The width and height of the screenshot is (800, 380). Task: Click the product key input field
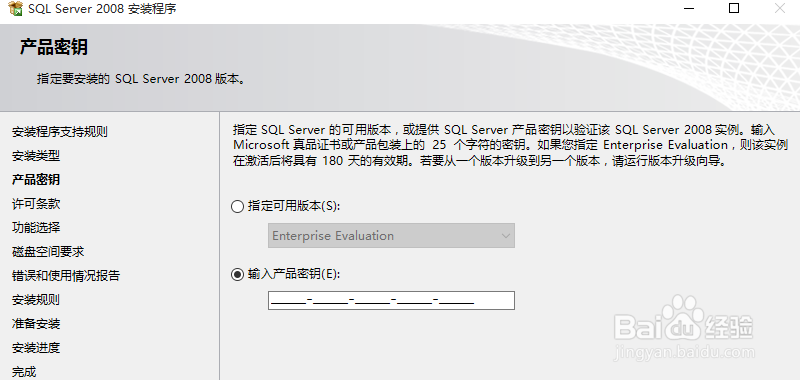(x=391, y=300)
